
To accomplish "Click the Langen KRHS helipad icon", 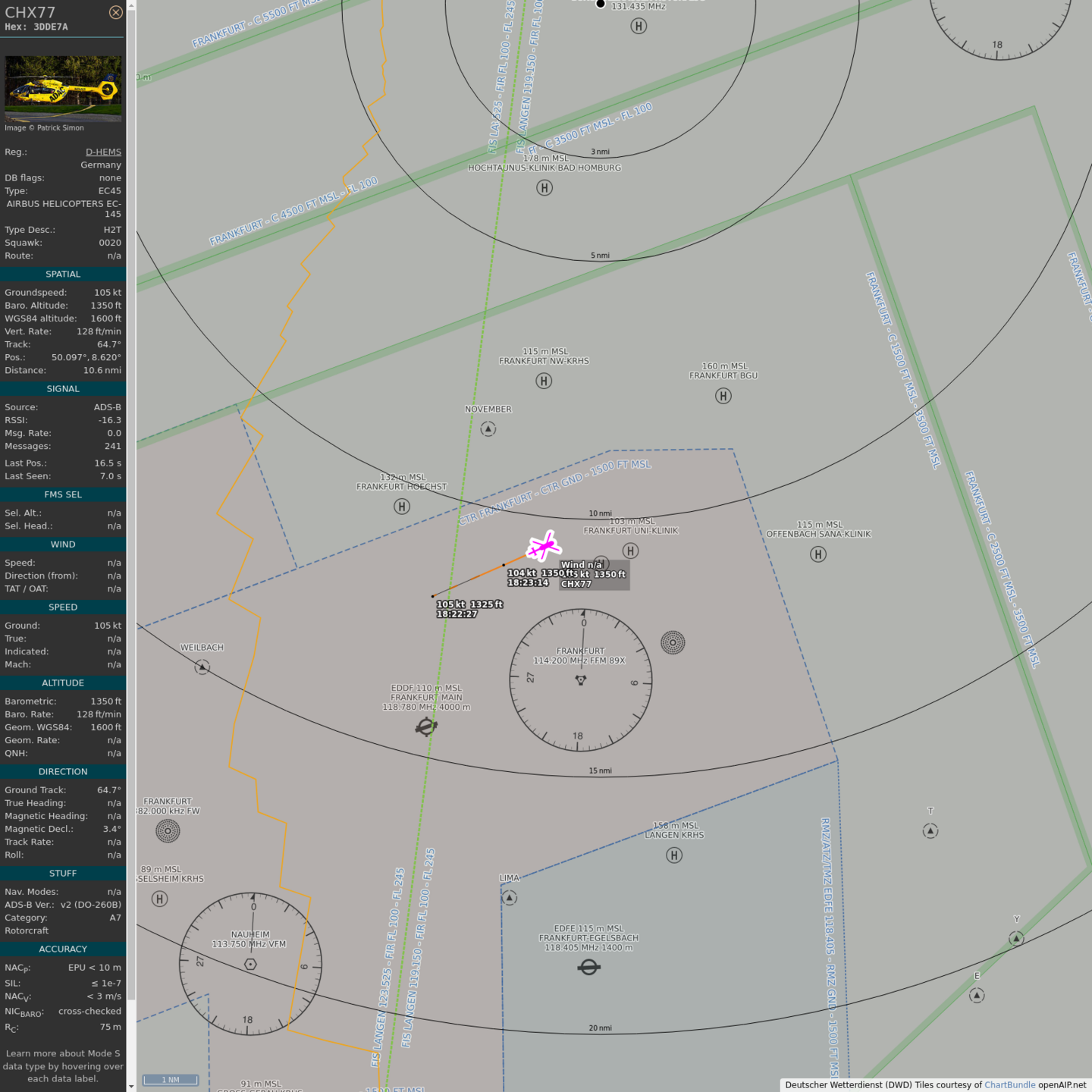I will point(674,855).
